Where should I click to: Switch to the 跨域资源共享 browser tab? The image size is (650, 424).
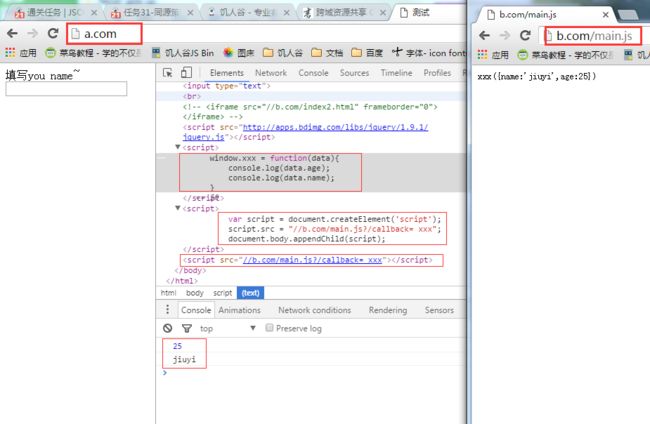(x=342, y=13)
